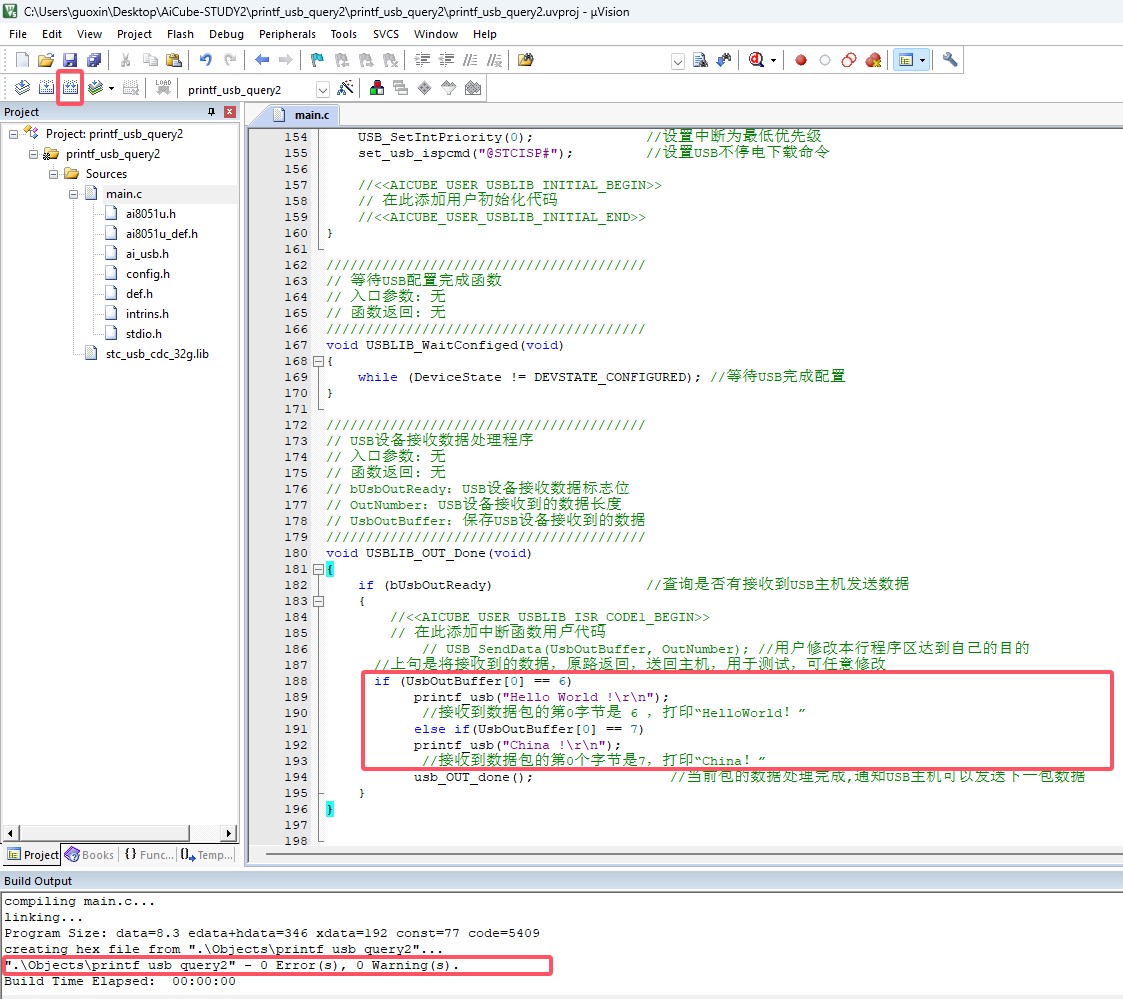
Task: Unindent selected lines icon
Action: pos(446,60)
